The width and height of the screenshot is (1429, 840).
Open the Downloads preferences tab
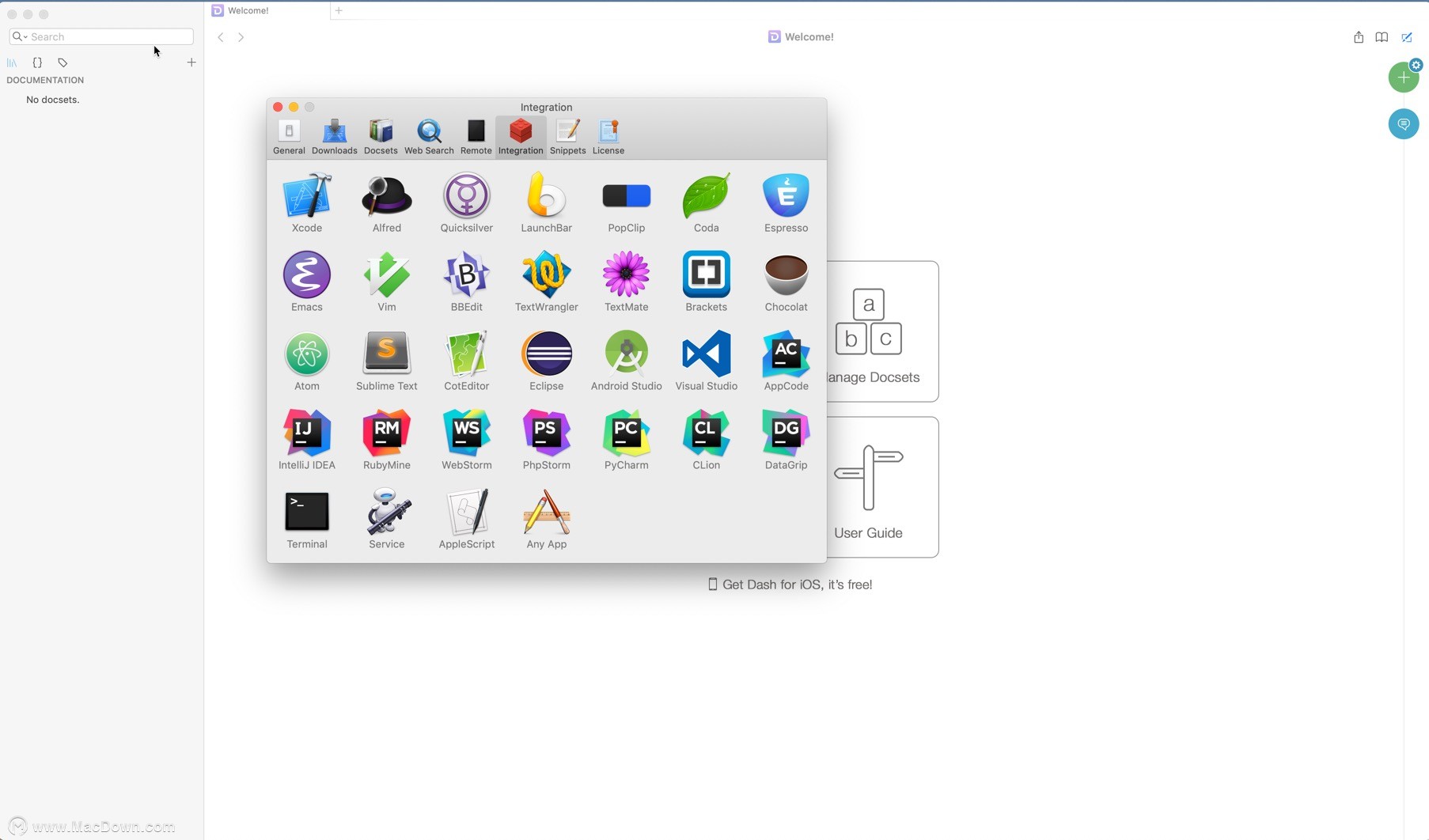[x=335, y=137]
